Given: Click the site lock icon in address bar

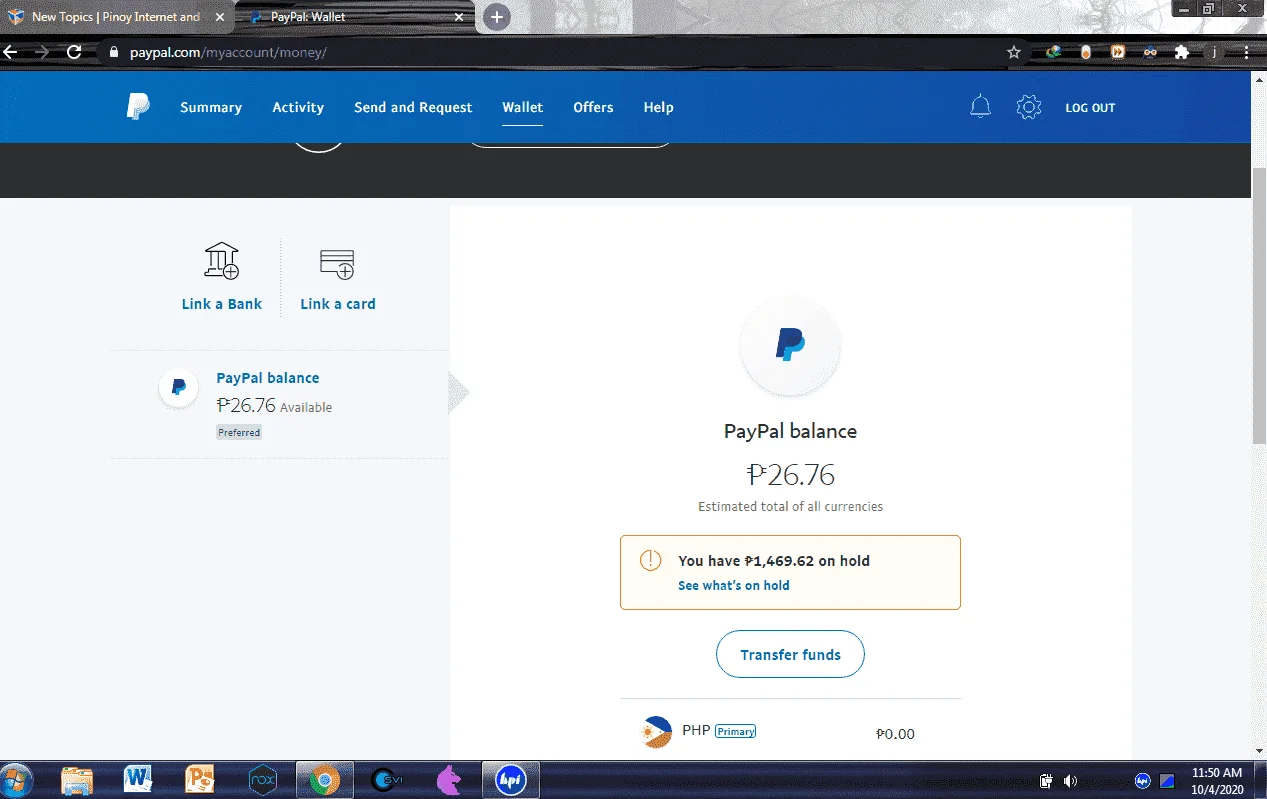Looking at the screenshot, I should point(113,52).
